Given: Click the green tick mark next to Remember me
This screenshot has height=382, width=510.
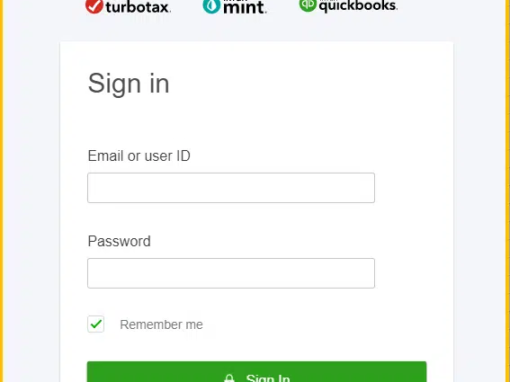Looking at the screenshot, I should [x=96, y=324].
